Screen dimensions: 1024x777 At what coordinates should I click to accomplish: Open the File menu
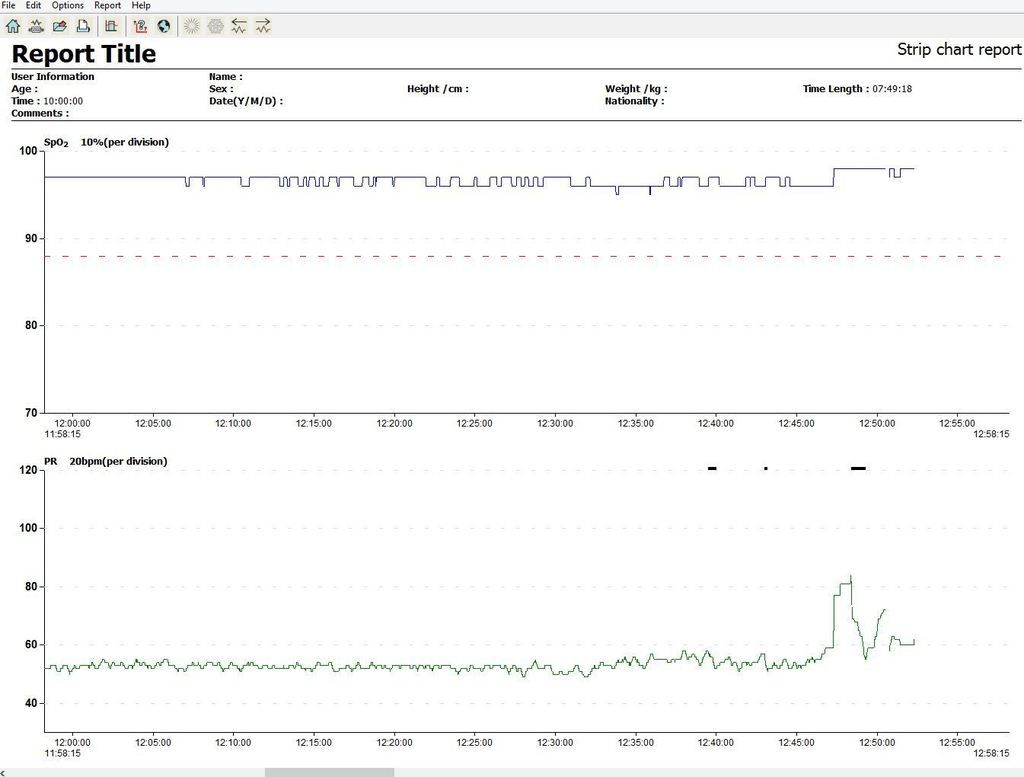click(x=8, y=5)
